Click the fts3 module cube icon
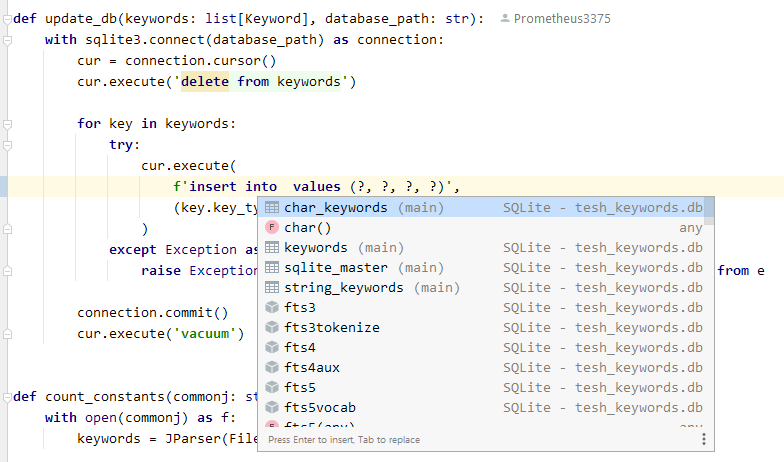Viewport: 784px width, 462px height. 271,308
